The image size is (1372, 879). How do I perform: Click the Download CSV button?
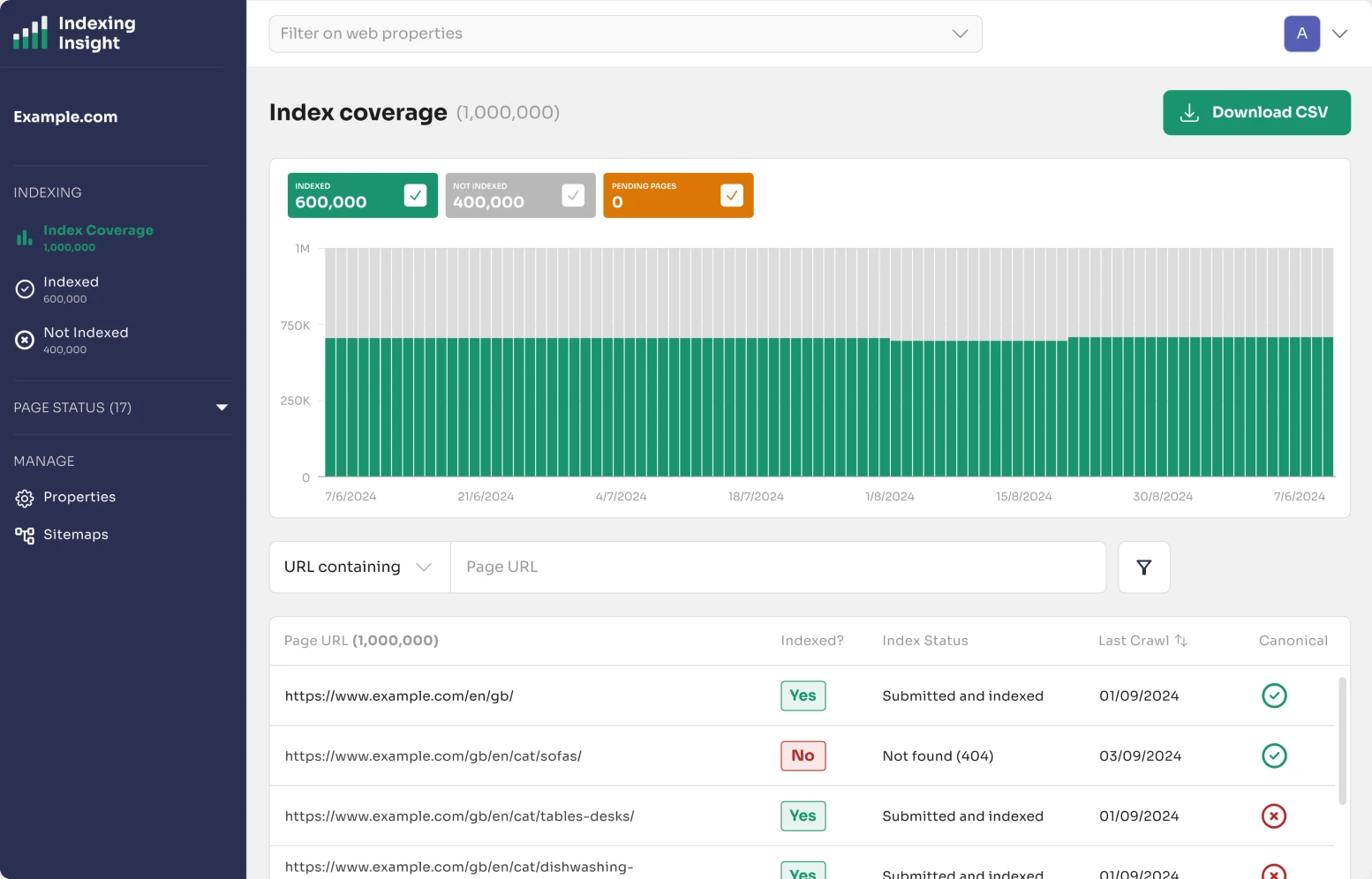[x=1256, y=112]
